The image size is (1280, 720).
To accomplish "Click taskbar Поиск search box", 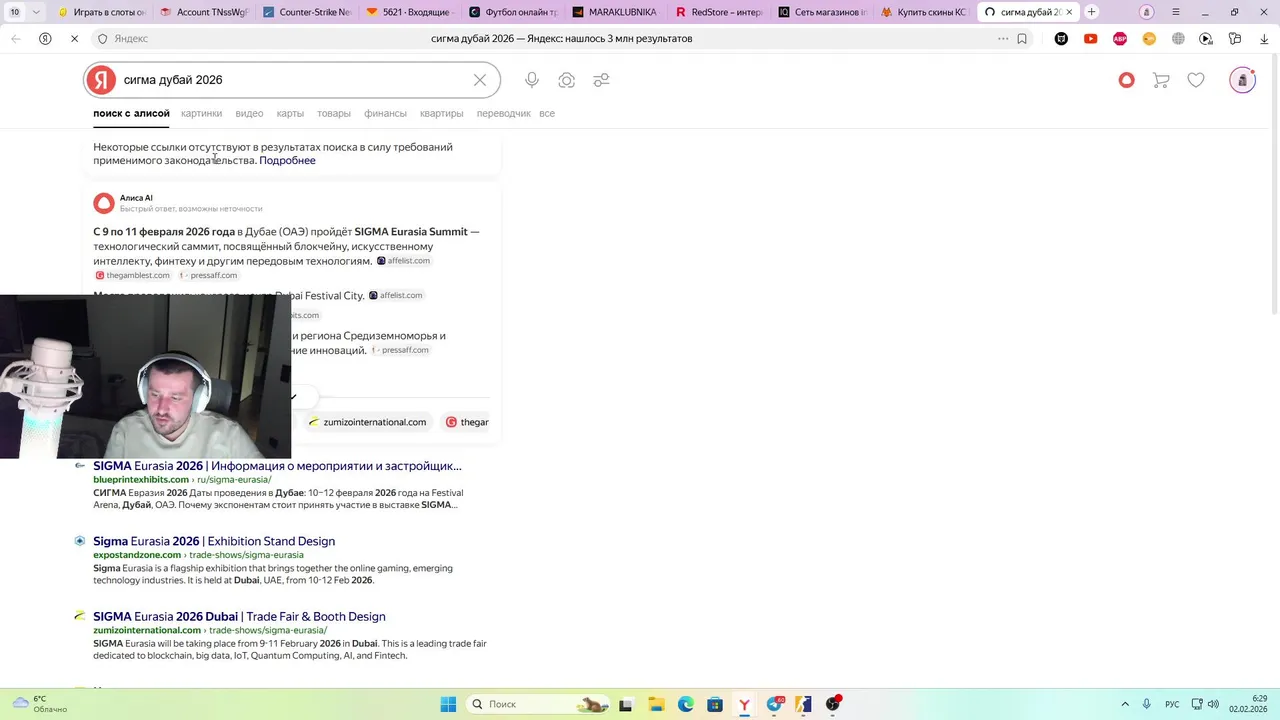I will 540,704.
